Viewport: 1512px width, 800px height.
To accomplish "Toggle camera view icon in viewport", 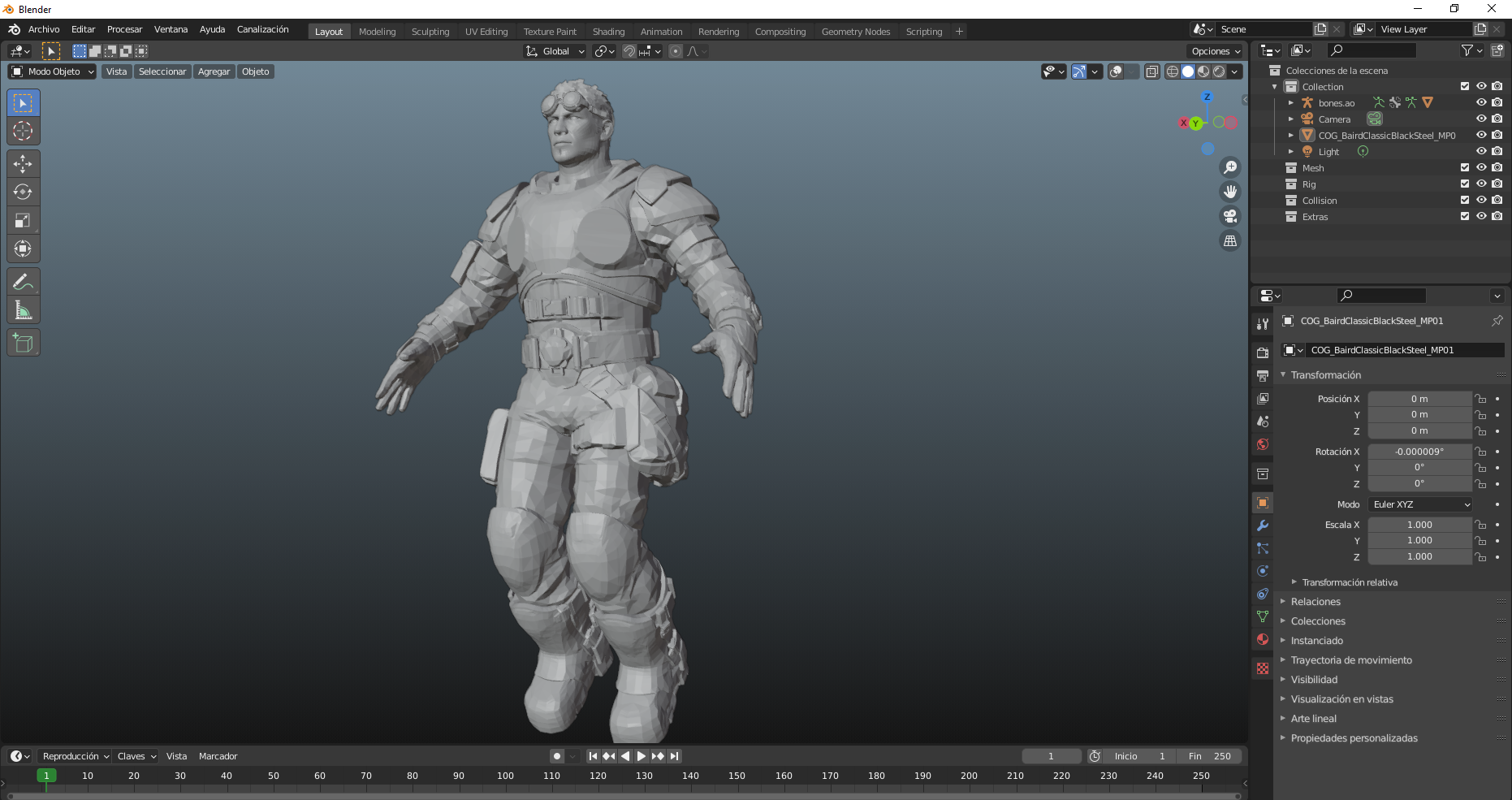I will coord(1230,216).
